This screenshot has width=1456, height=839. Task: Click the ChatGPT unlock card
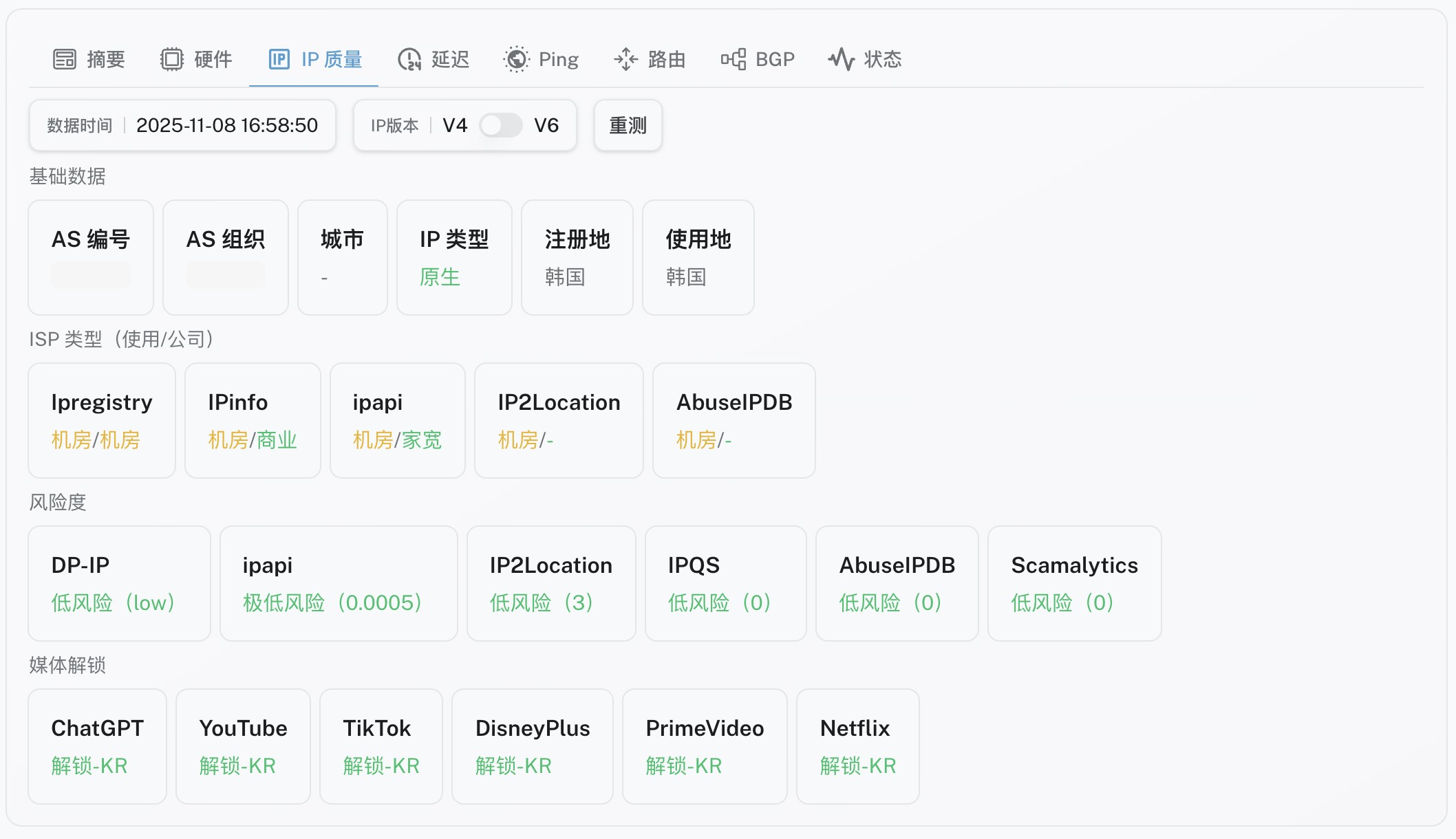pyautogui.click(x=97, y=746)
